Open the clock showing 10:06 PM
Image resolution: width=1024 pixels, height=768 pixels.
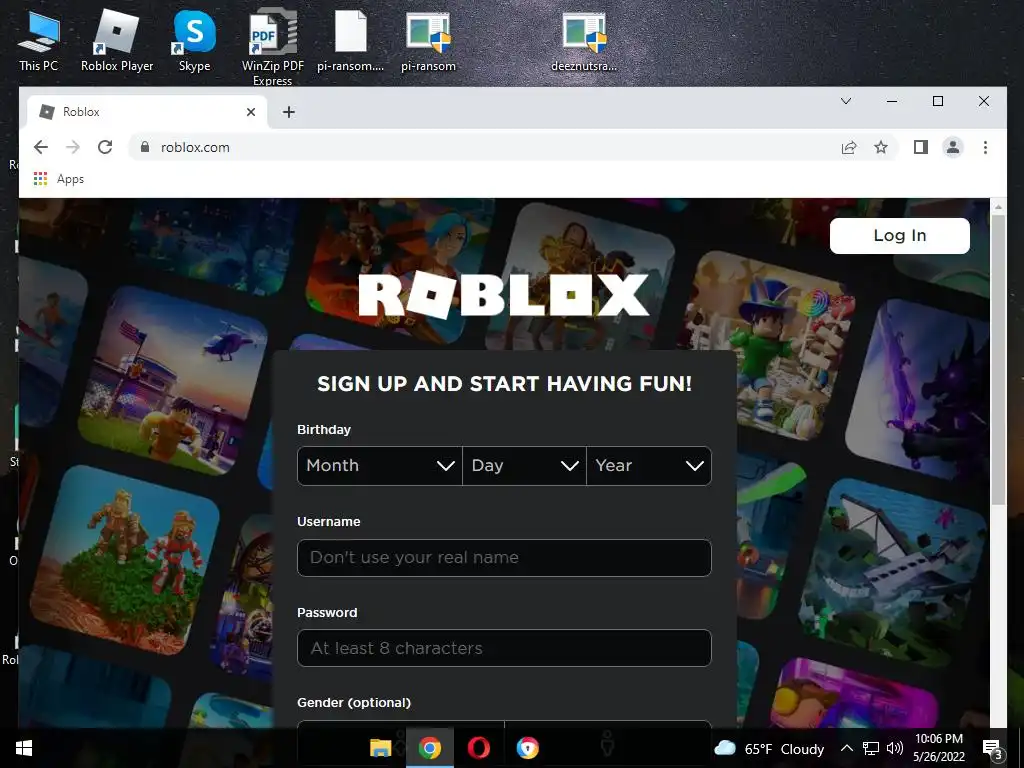coord(938,748)
